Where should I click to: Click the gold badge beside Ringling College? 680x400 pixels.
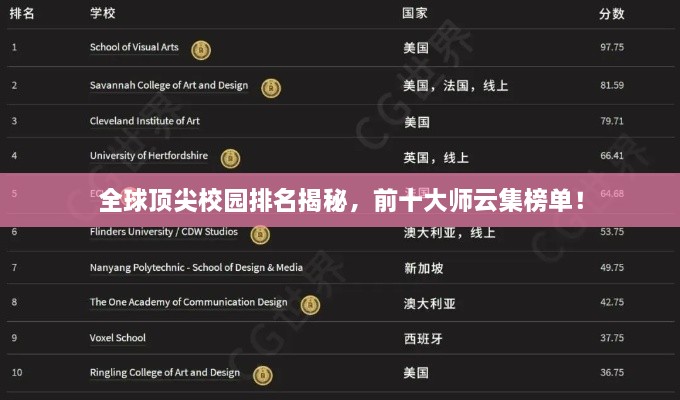262,376
